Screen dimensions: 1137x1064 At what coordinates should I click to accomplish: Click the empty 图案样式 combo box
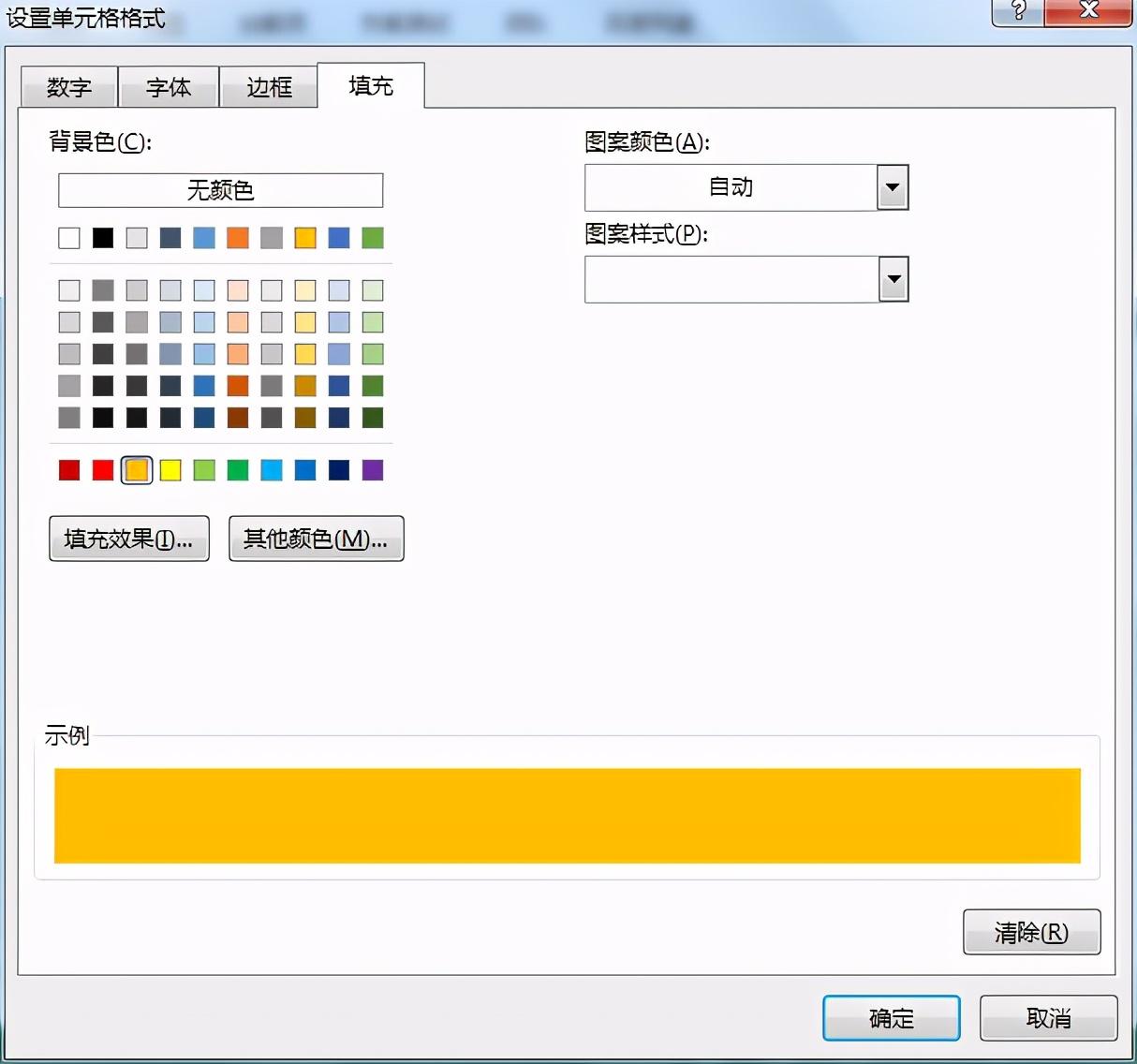746,279
